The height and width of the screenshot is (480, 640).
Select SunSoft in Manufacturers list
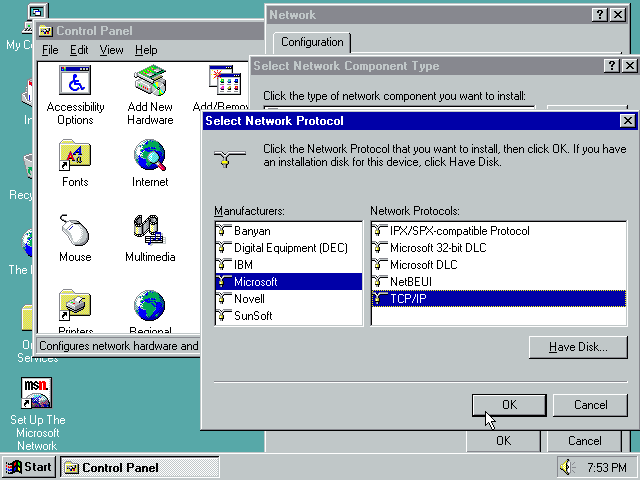[x=288, y=316]
